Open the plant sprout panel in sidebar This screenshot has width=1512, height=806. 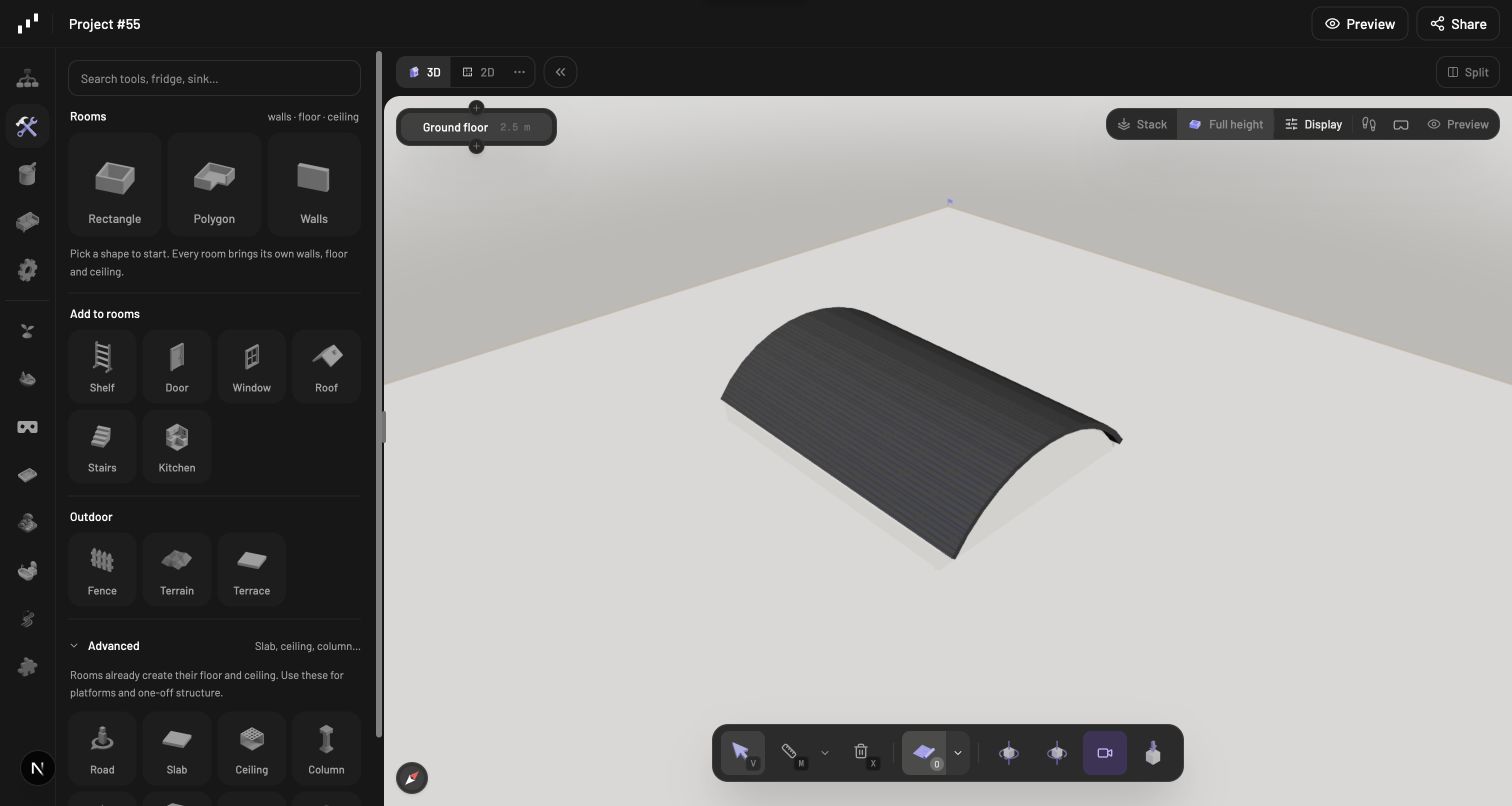point(27,331)
